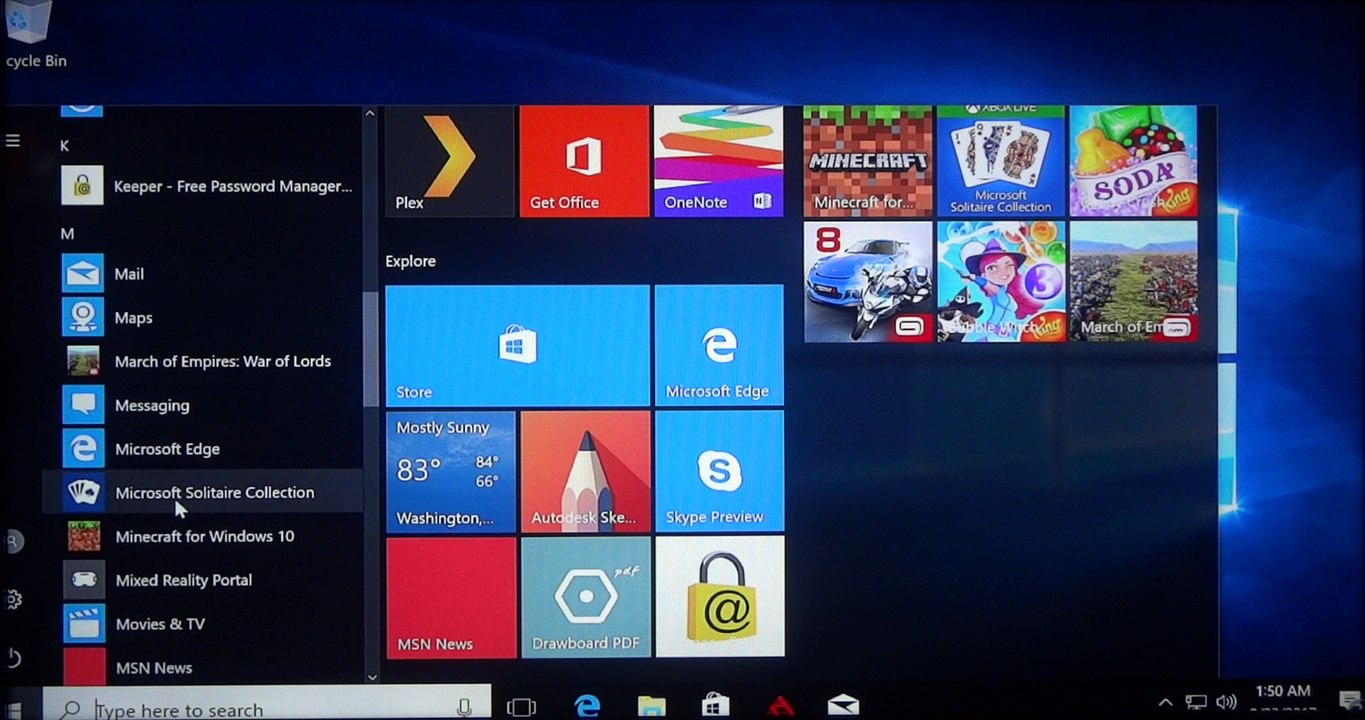The image size is (1365, 720).
Task: Launch the Skype Preview tile
Action: (719, 471)
